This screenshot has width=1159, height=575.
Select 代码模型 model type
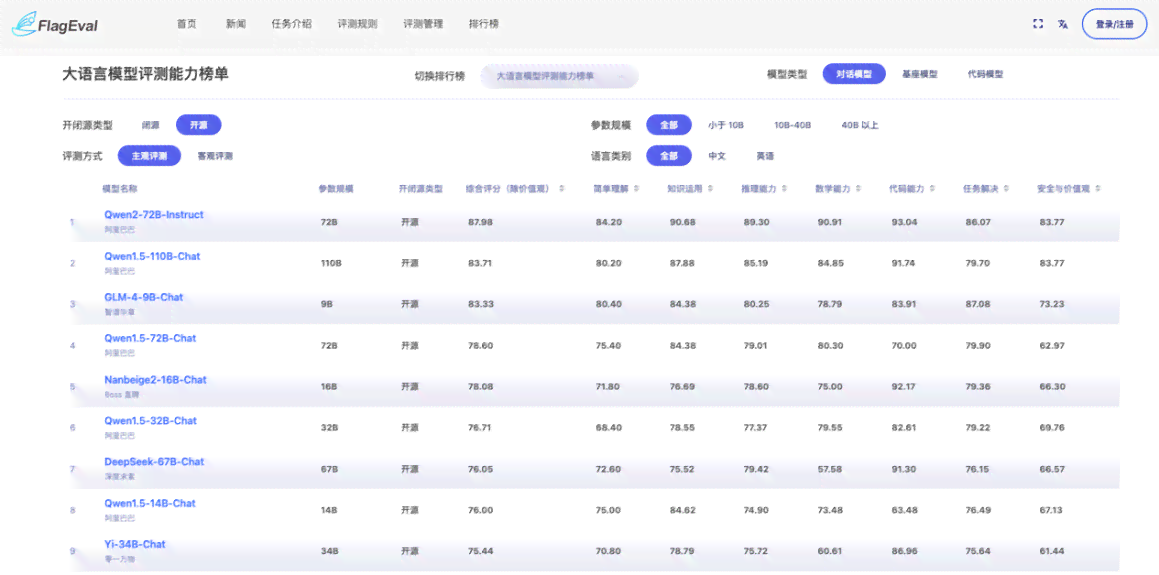(985, 74)
